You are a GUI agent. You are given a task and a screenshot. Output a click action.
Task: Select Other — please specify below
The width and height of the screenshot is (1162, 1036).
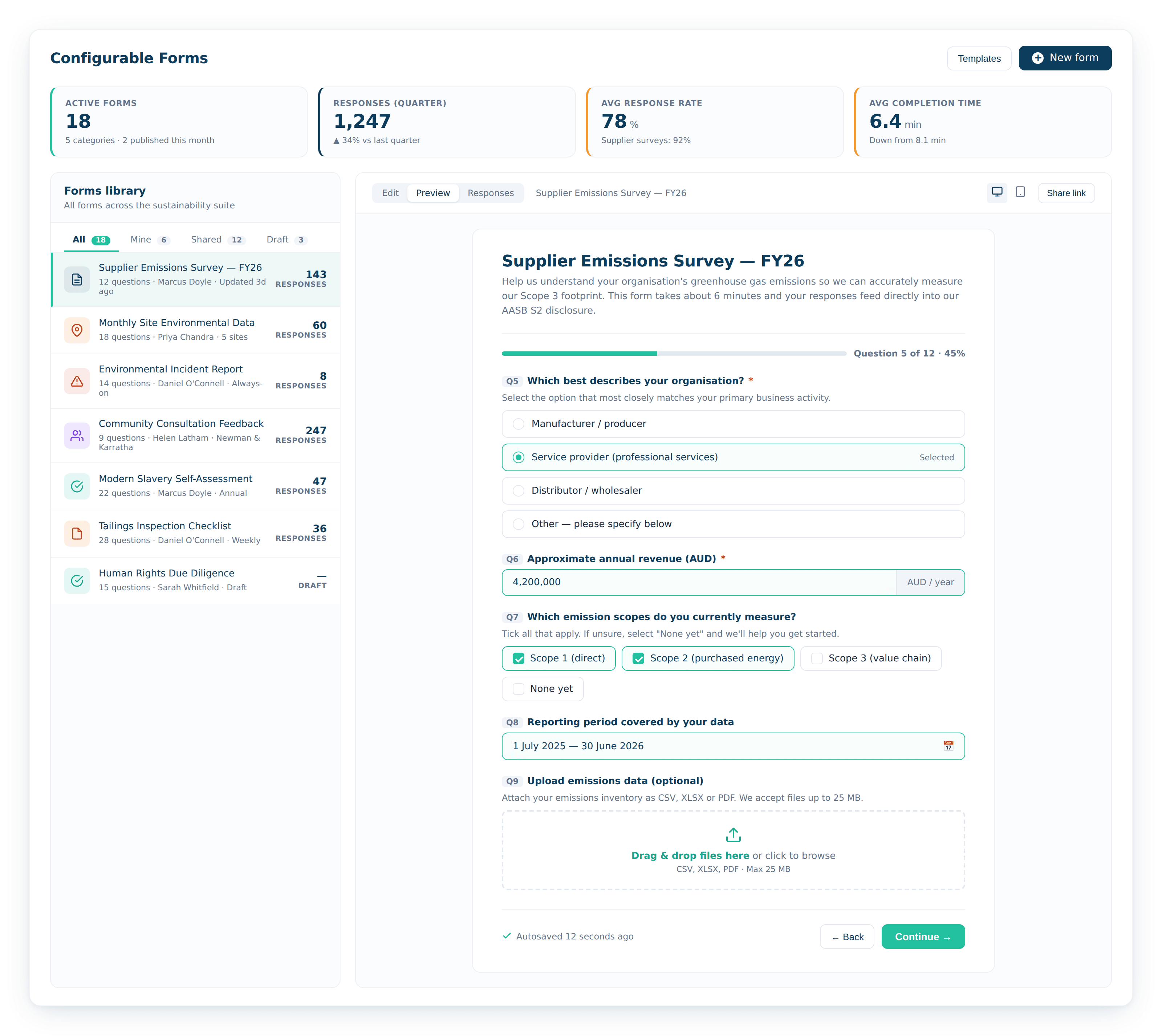pos(733,524)
